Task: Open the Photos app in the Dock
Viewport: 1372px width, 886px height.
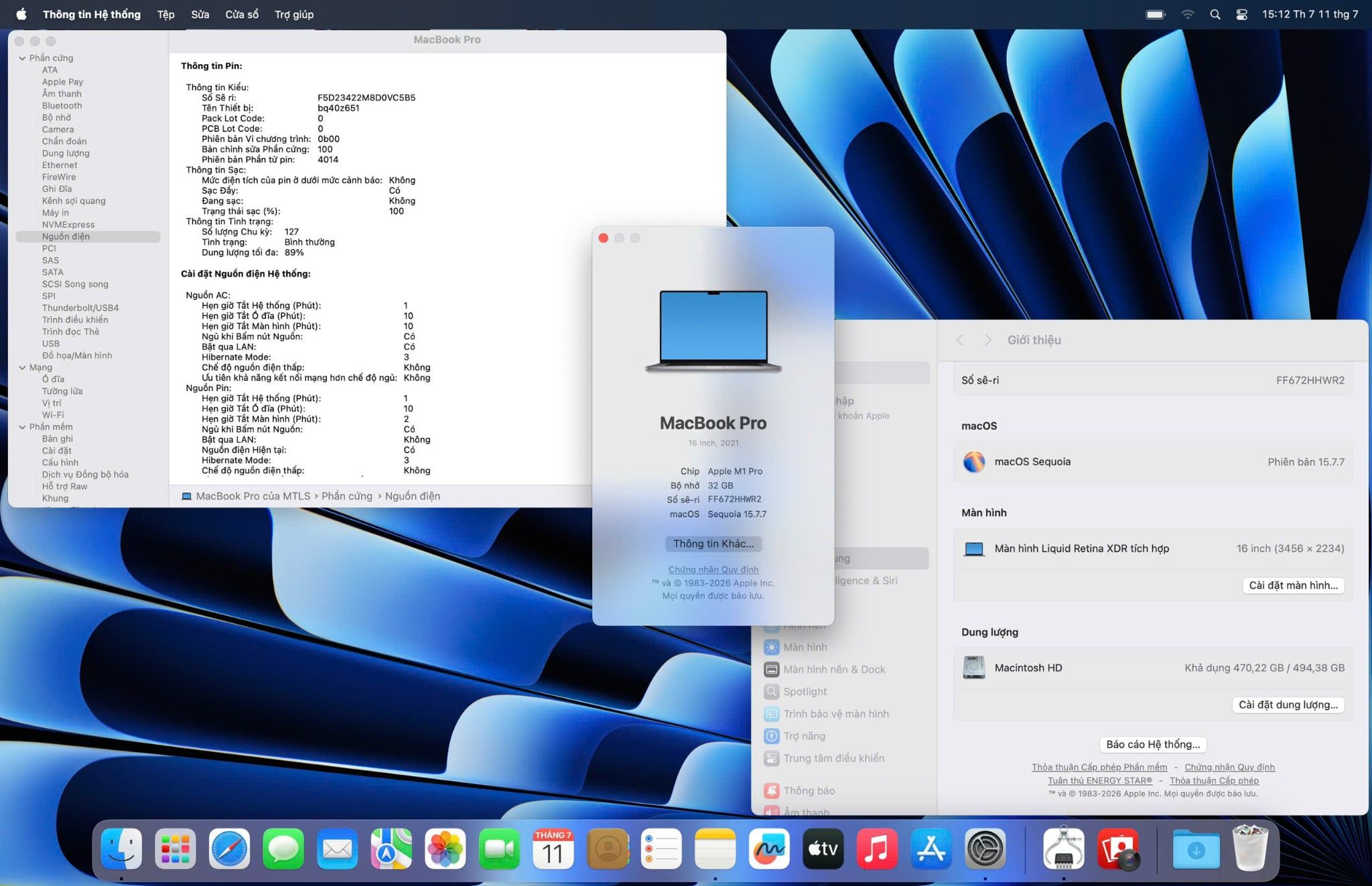Action: pos(445,849)
